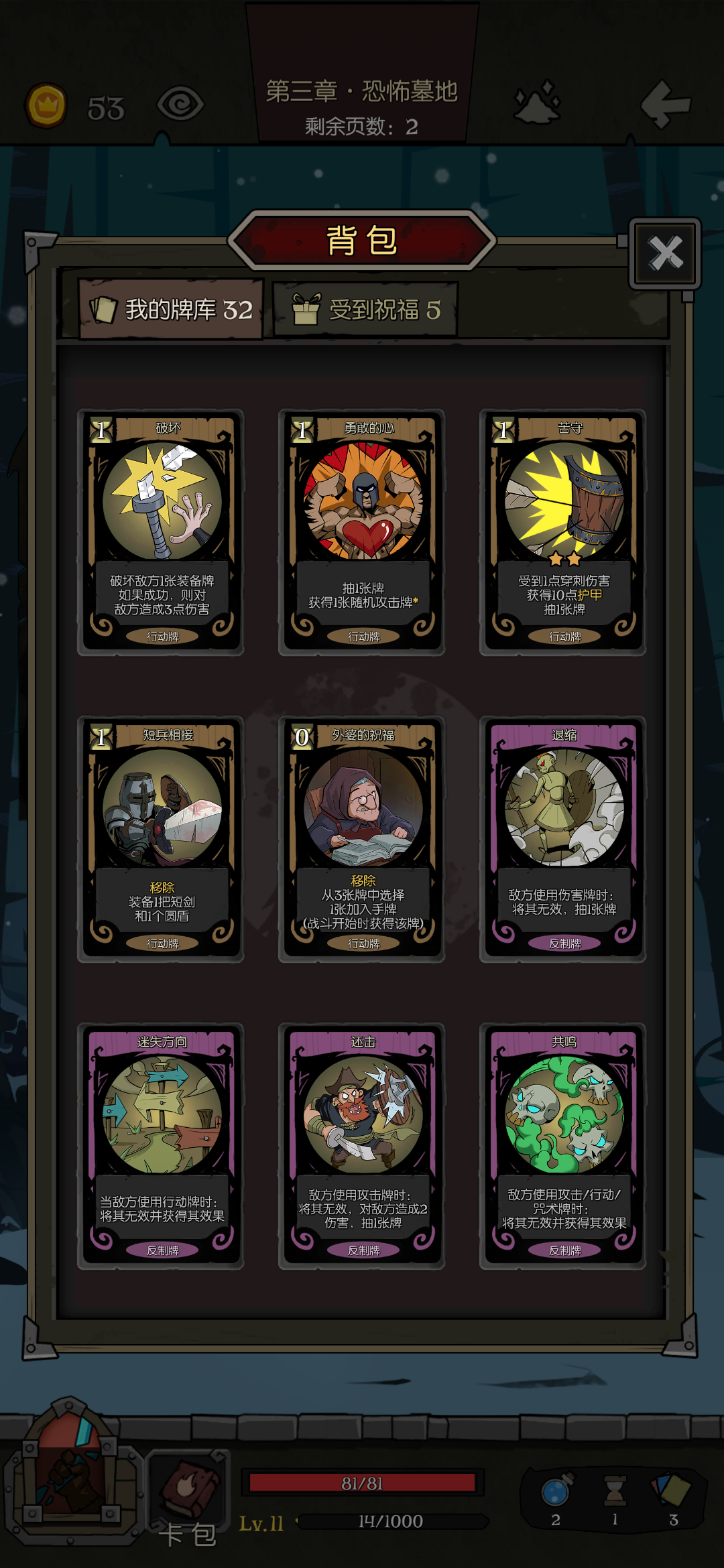Tap the red 81/81 health bar
724x1568 pixels.
[x=362, y=1483]
